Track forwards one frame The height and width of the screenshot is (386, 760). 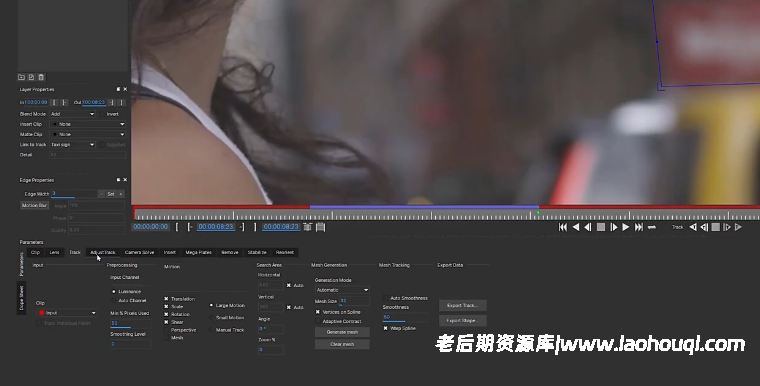(x=727, y=227)
